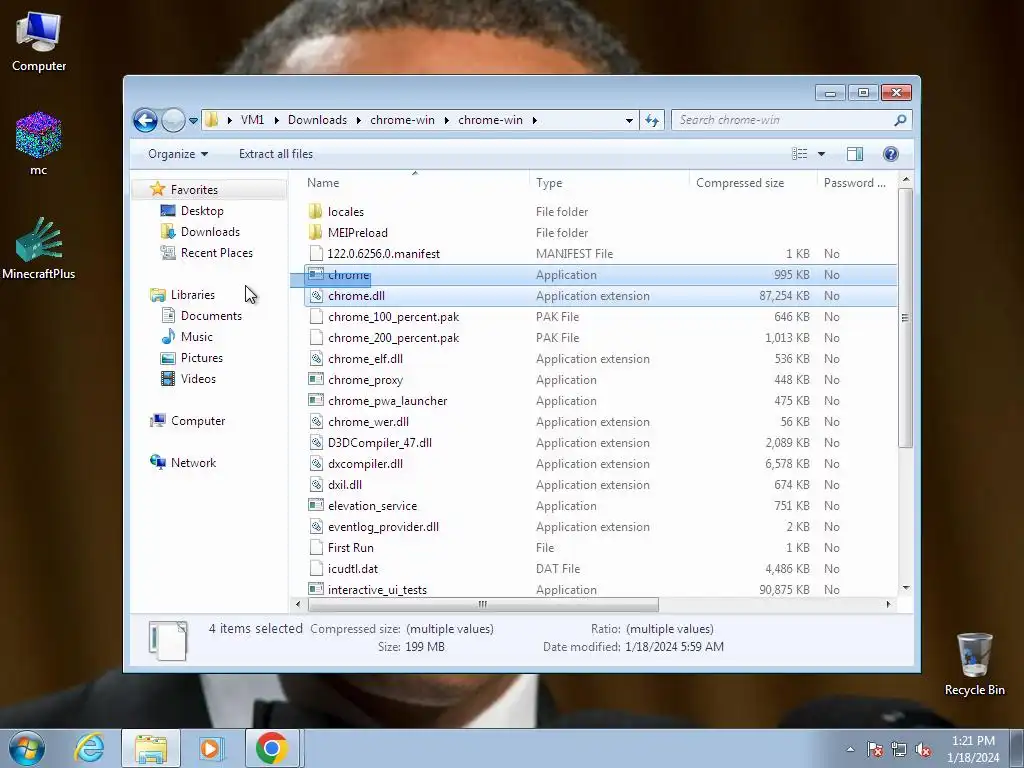Viewport: 1024px width, 768px height.
Task: Click the Extract all files button
Action: pos(276,154)
